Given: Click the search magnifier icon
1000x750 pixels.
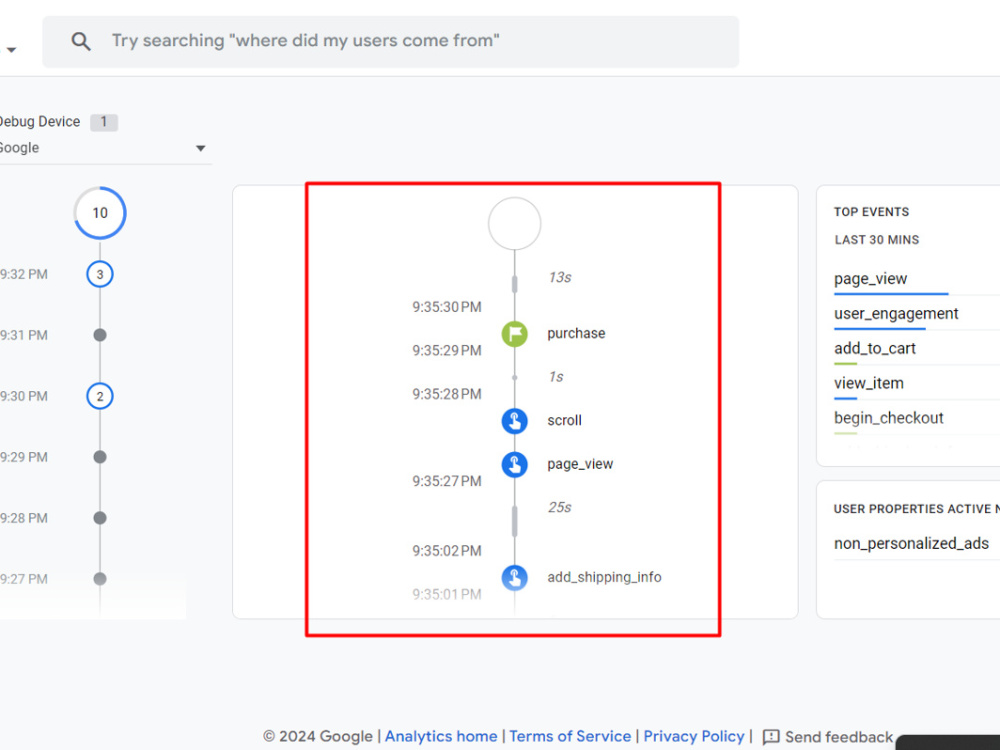Looking at the screenshot, I should coord(81,41).
